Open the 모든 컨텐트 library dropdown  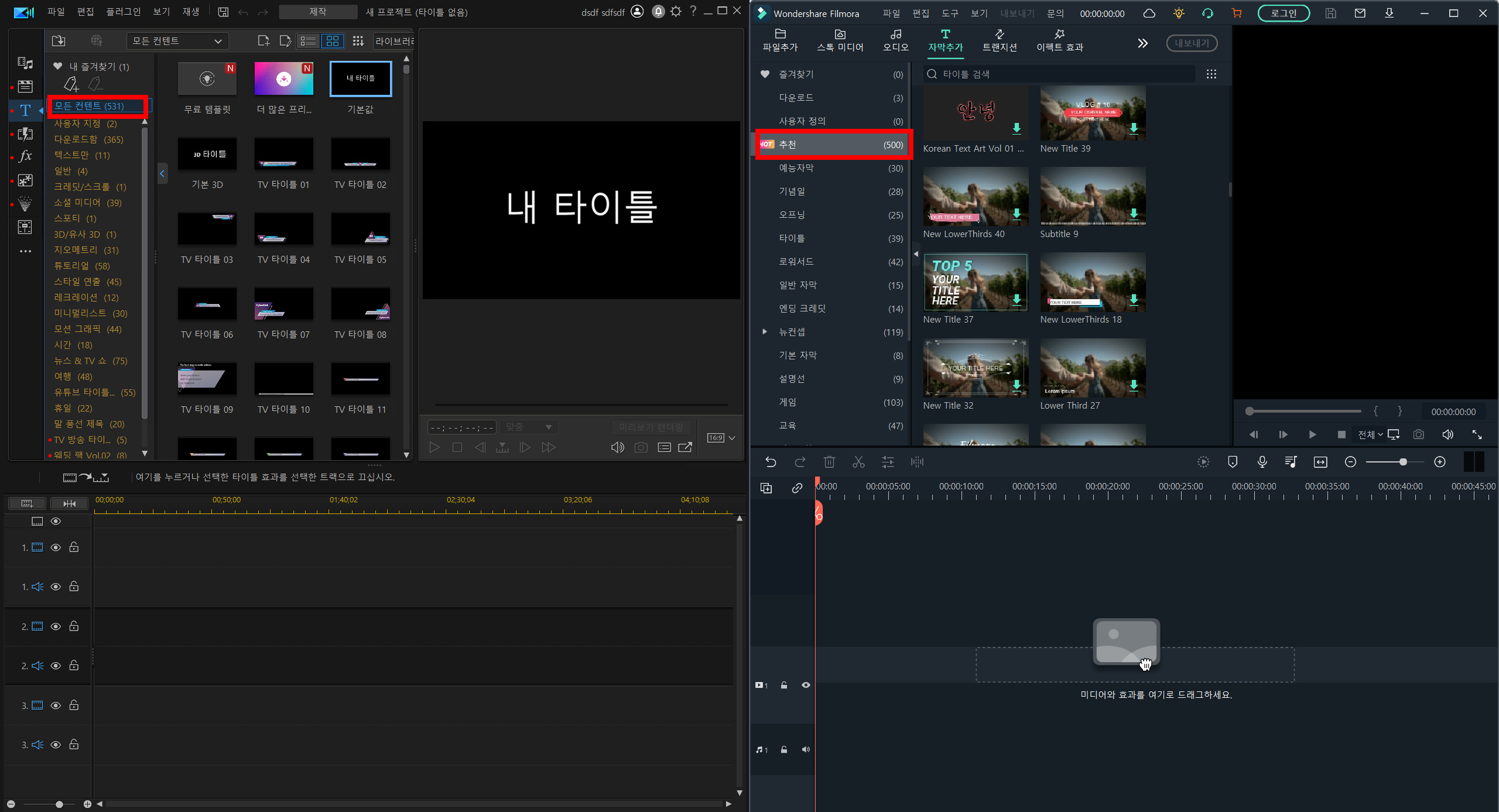(176, 41)
